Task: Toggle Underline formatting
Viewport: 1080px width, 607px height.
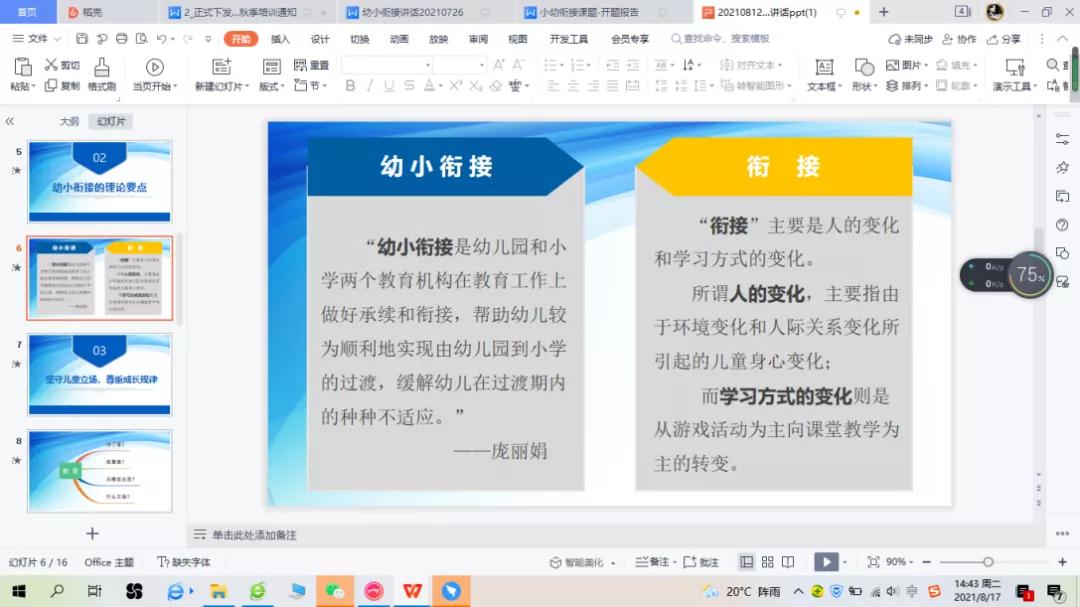Action: point(389,85)
